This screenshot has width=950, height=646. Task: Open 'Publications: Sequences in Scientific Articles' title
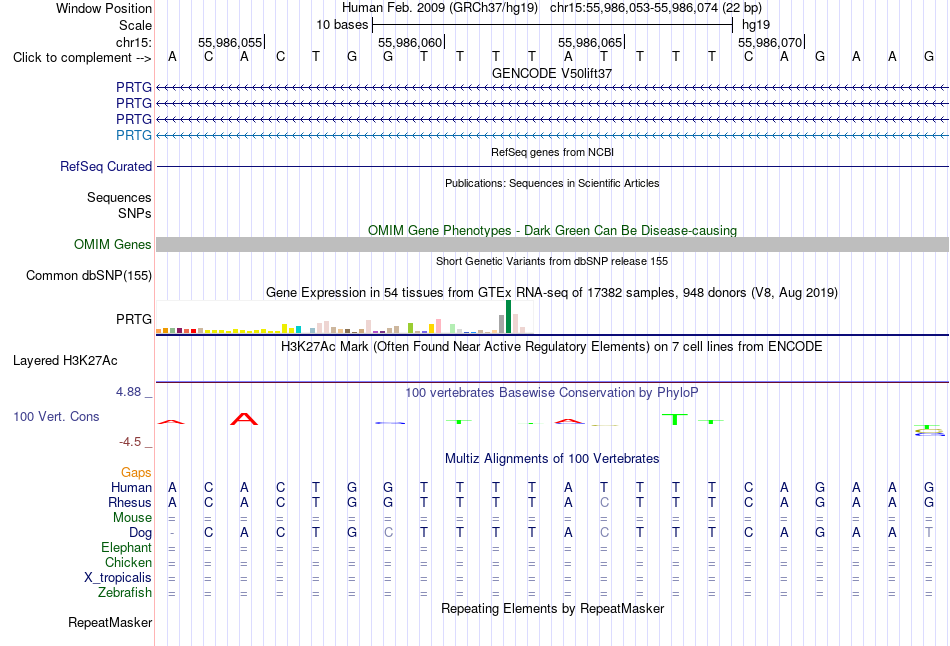click(552, 183)
